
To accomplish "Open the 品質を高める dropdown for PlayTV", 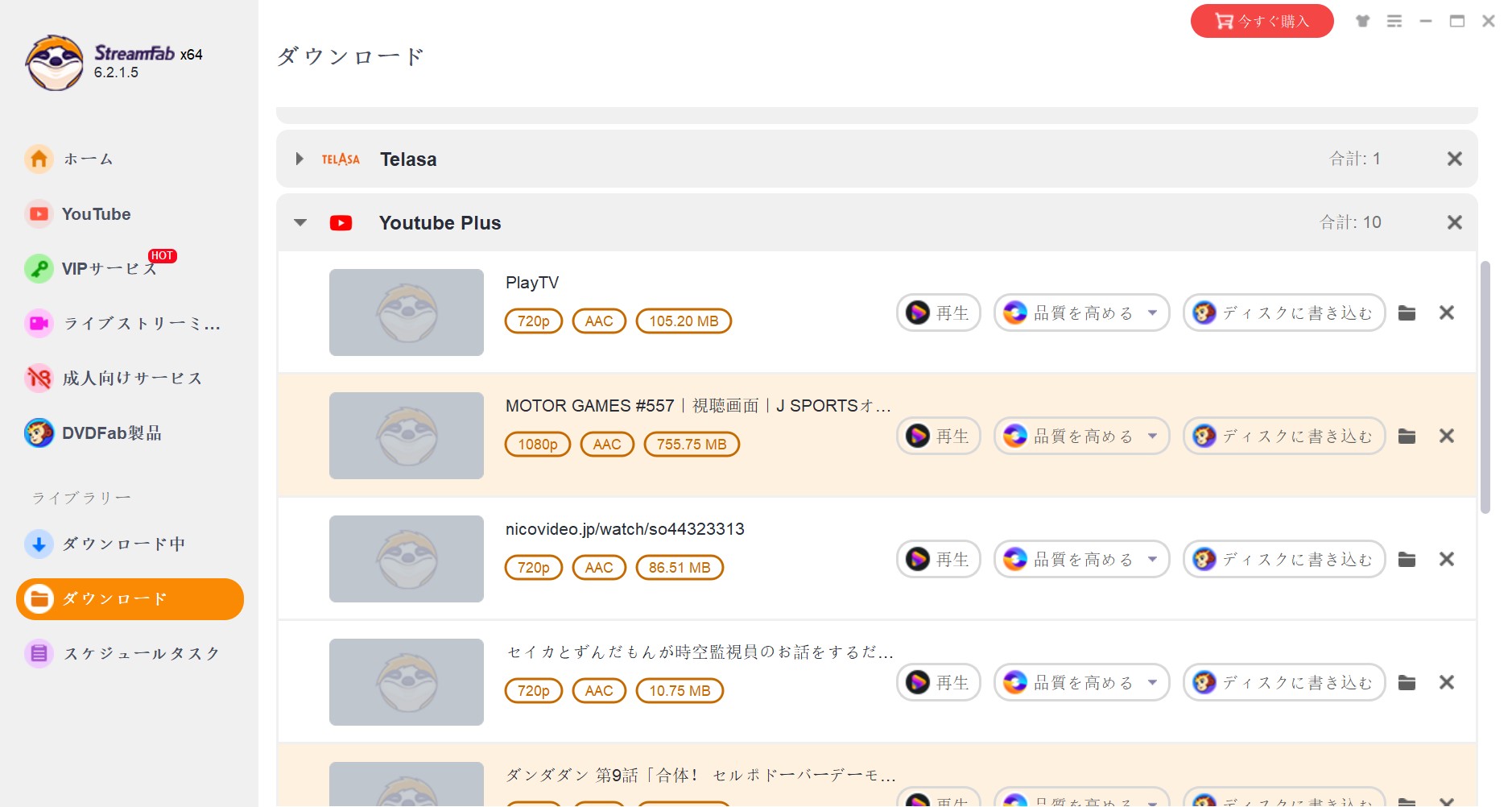I will 1080,312.
